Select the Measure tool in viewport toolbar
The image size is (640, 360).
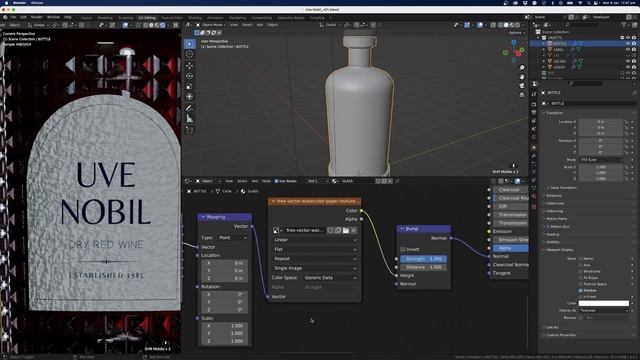tap(189, 119)
